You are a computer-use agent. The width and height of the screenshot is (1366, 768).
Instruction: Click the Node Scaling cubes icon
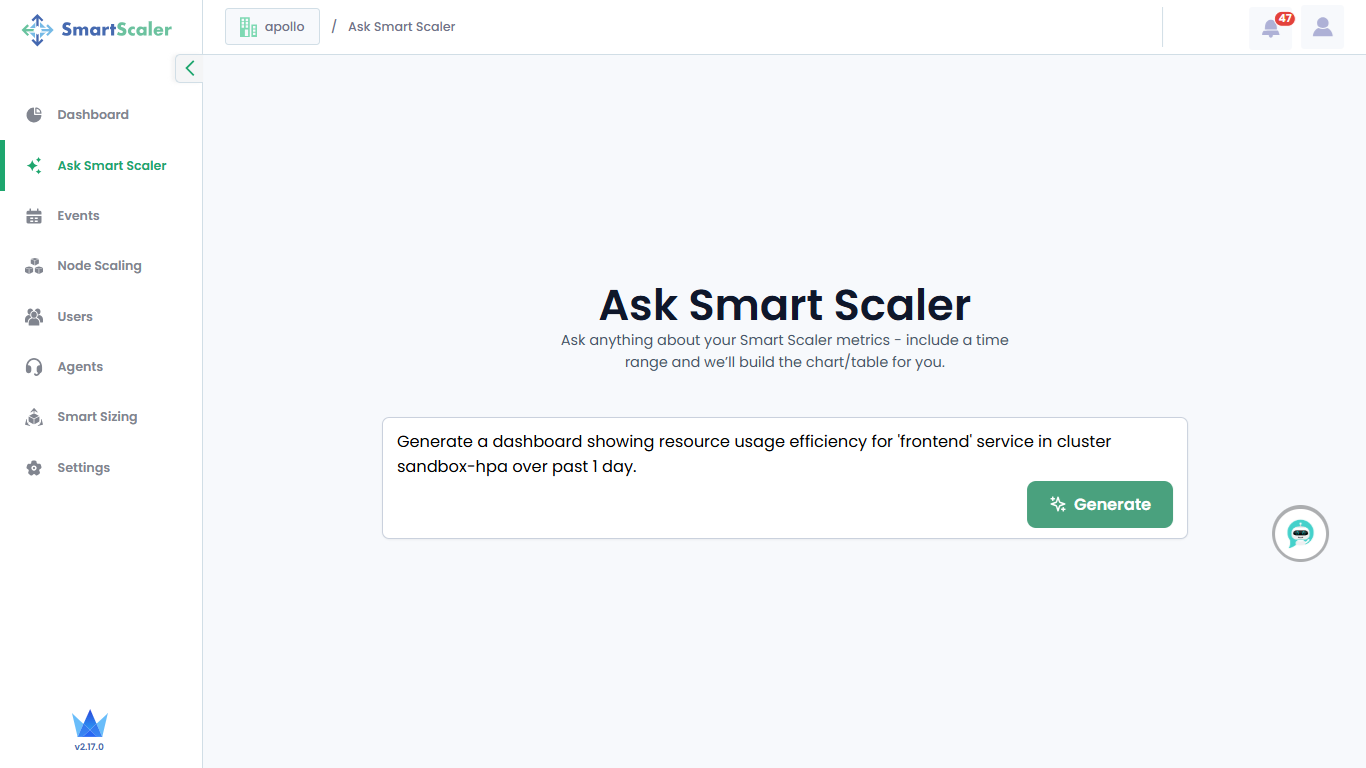(x=34, y=266)
